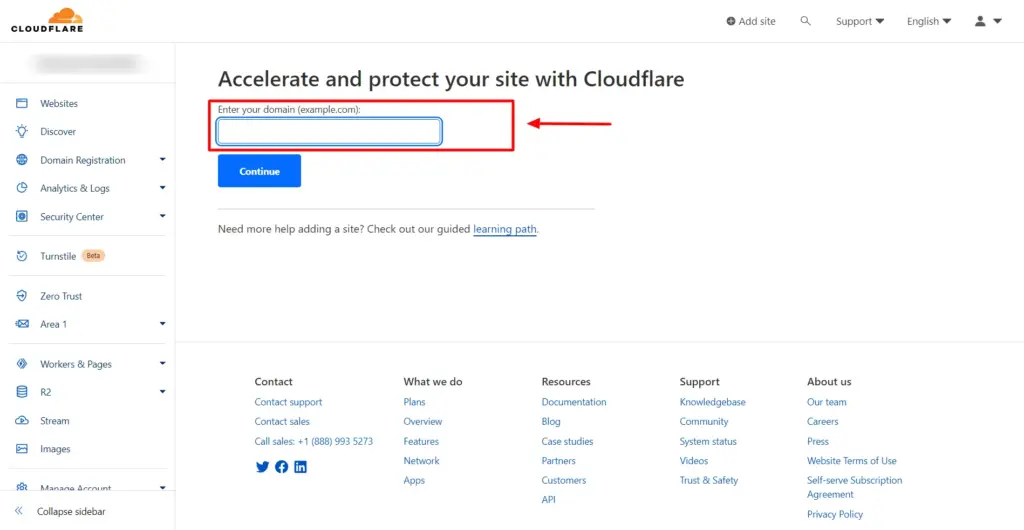The width and height of the screenshot is (1024, 530).
Task: Expand Security Center submenu arrow
Action: (163, 215)
